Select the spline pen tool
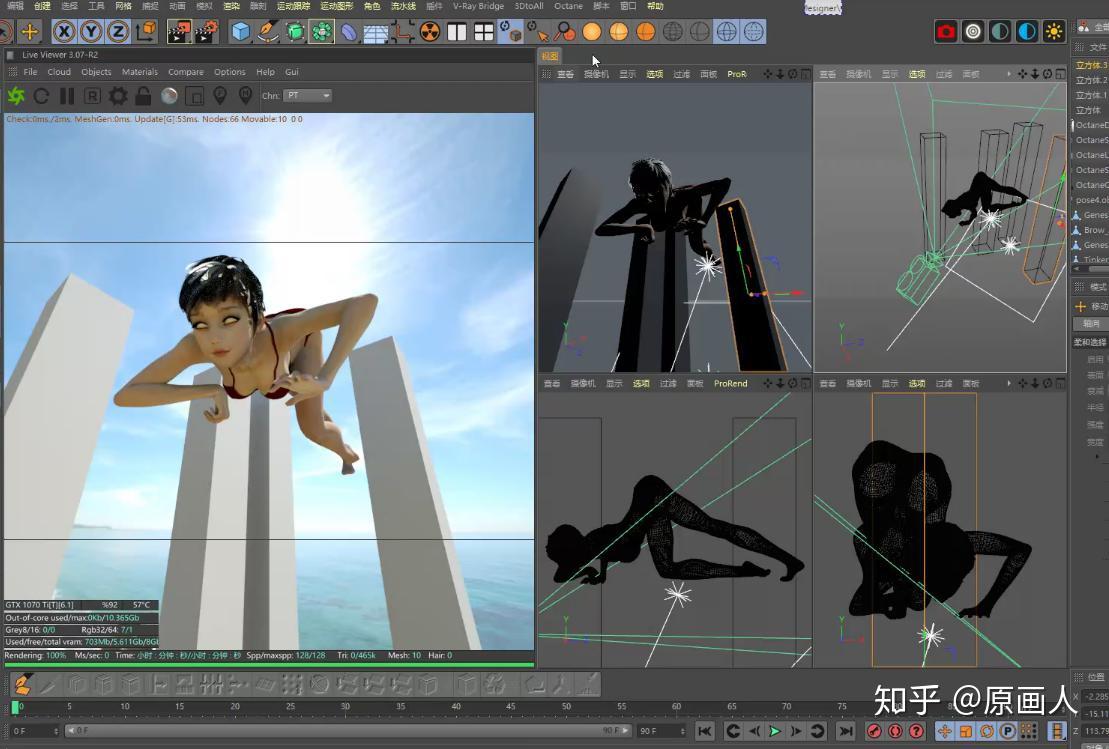This screenshot has width=1109, height=749. (267, 32)
